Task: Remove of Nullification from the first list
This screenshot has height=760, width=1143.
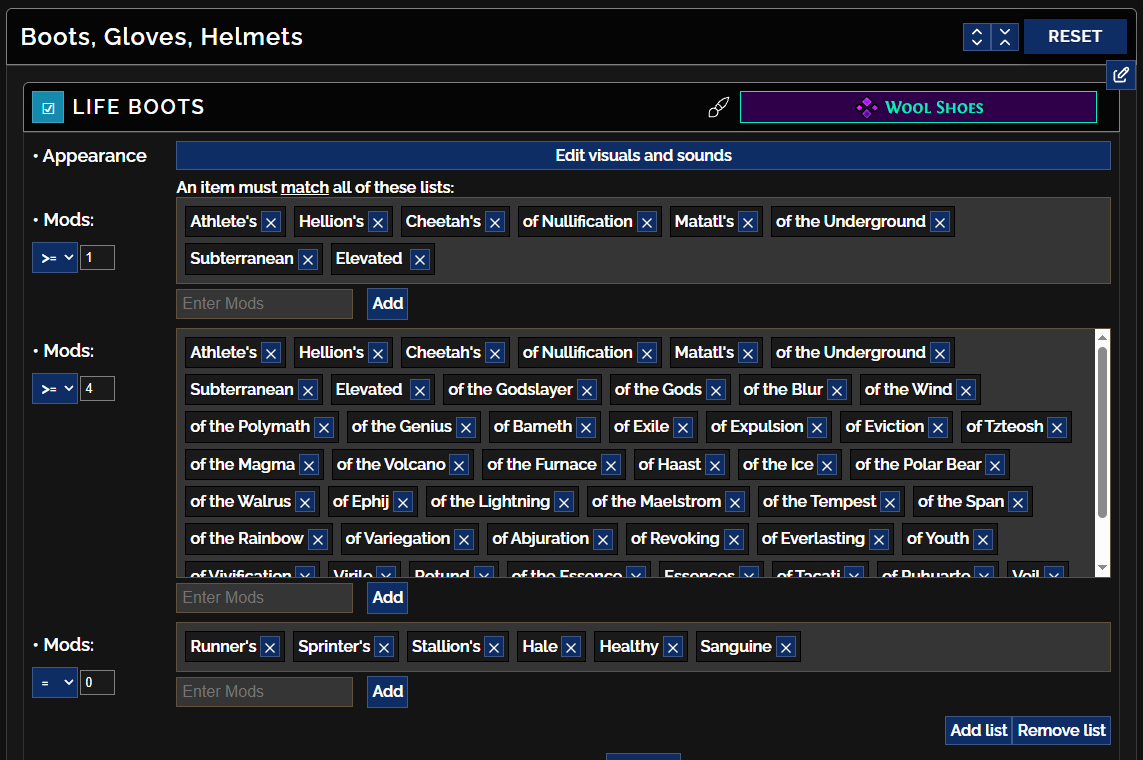Action: coord(647,222)
